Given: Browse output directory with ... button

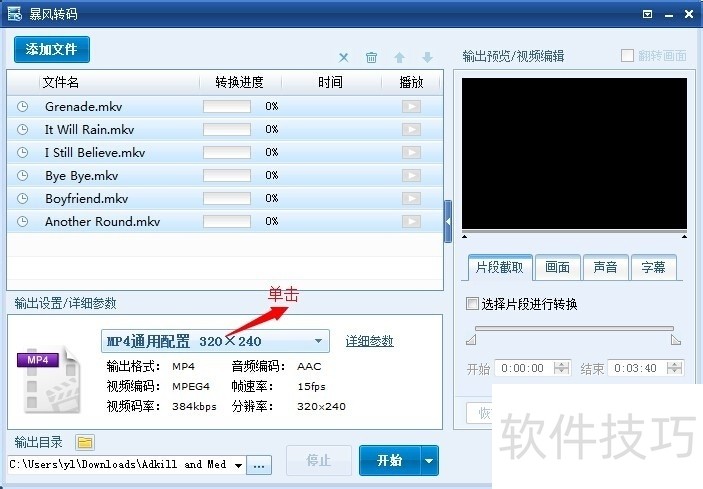Looking at the screenshot, I should pyautogui.click(x=259, y=466).
